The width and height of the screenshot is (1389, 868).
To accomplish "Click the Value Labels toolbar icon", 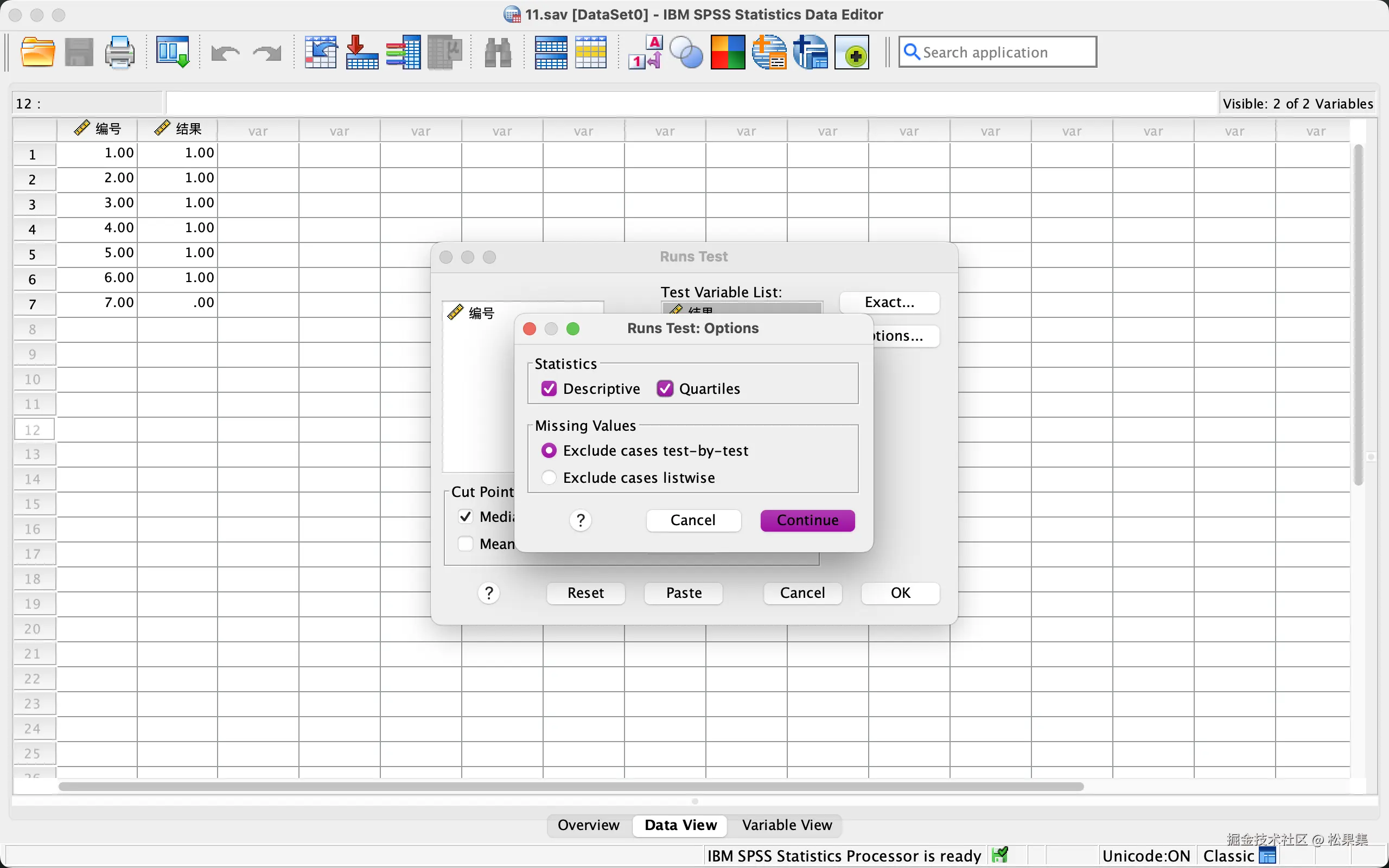I will pos(646,52).
